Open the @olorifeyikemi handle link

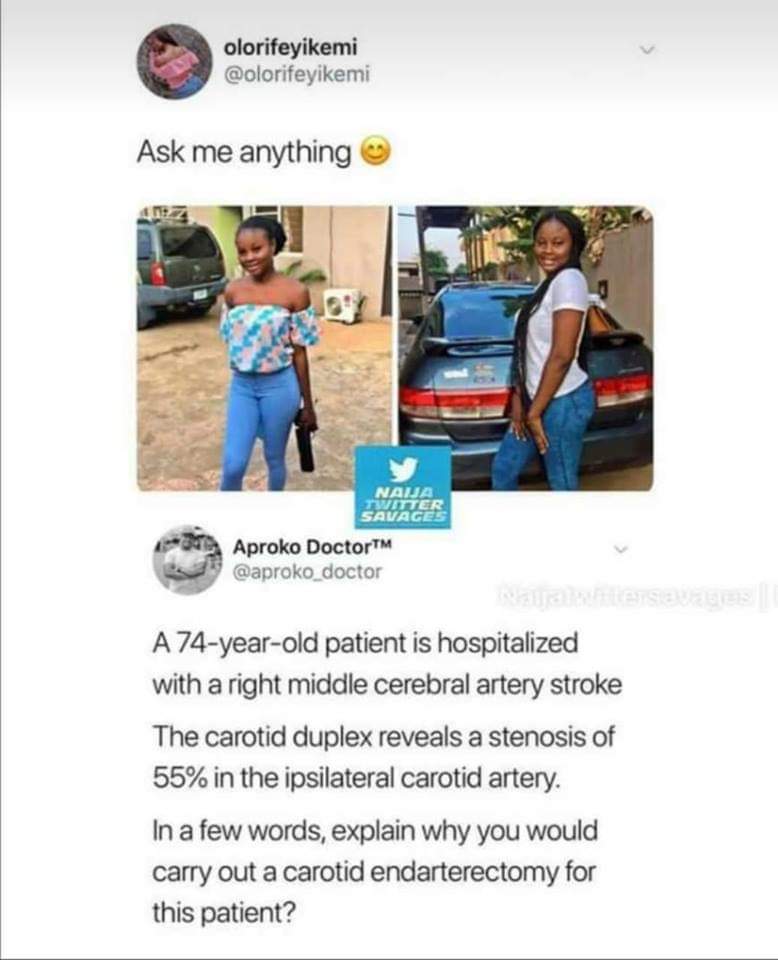click(297, 74)
